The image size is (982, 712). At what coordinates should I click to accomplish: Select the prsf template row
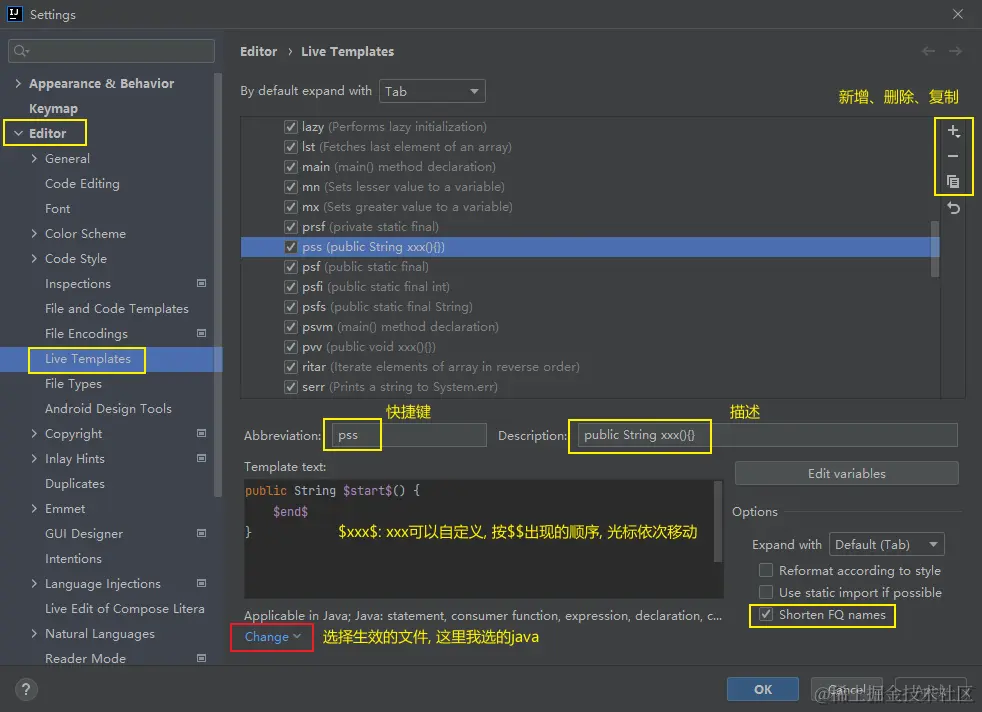pos(590,227)
